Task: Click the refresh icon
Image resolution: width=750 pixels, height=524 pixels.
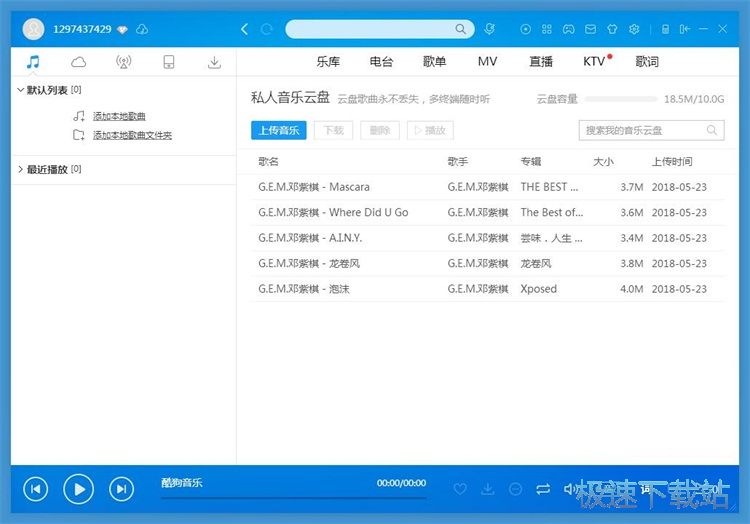Action: 266,29
